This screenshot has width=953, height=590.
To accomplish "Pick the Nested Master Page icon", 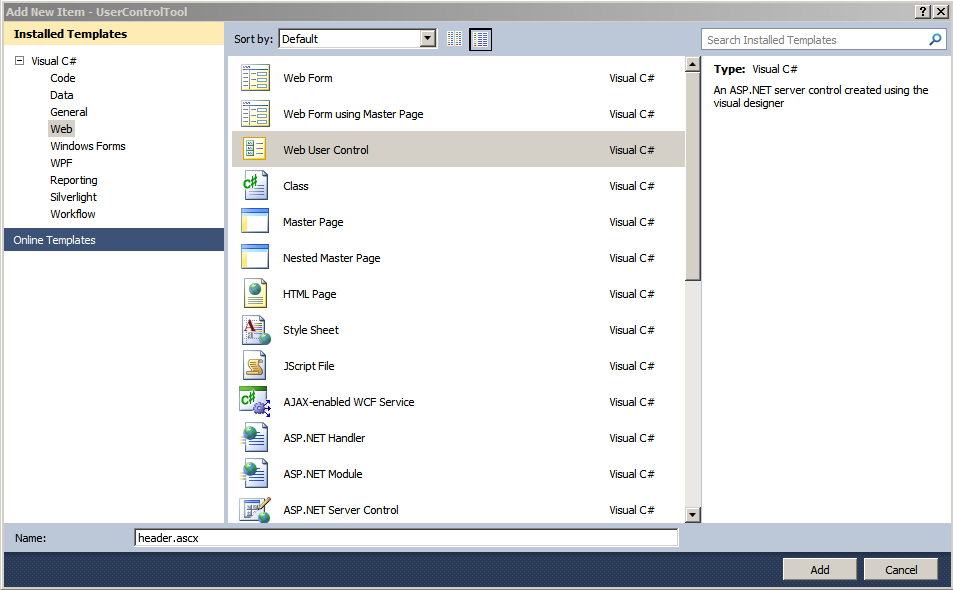I will pos(255,257).
